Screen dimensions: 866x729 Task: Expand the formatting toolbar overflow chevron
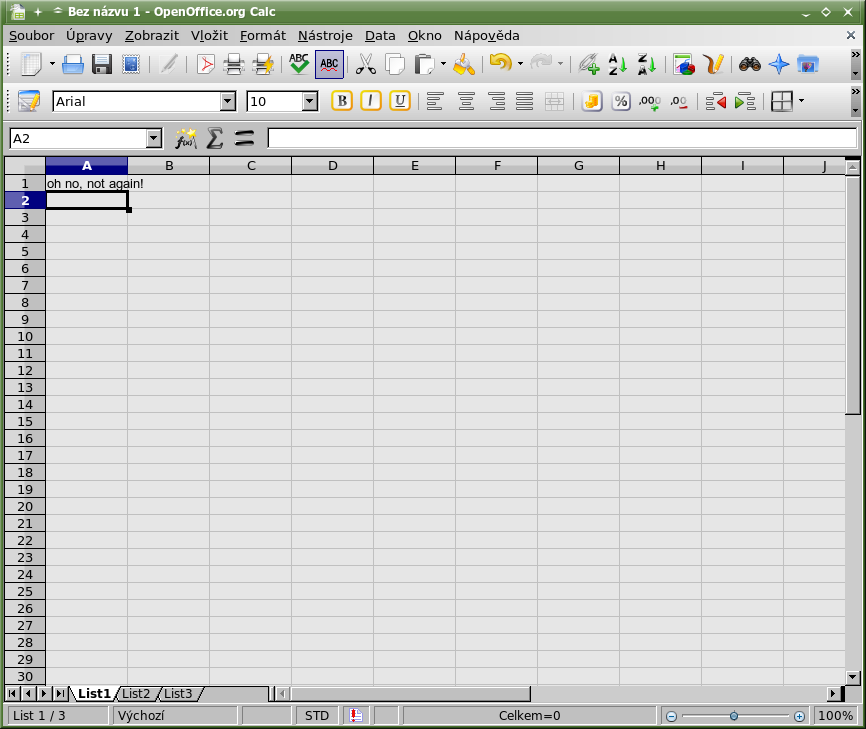click(x=856, y=91)
